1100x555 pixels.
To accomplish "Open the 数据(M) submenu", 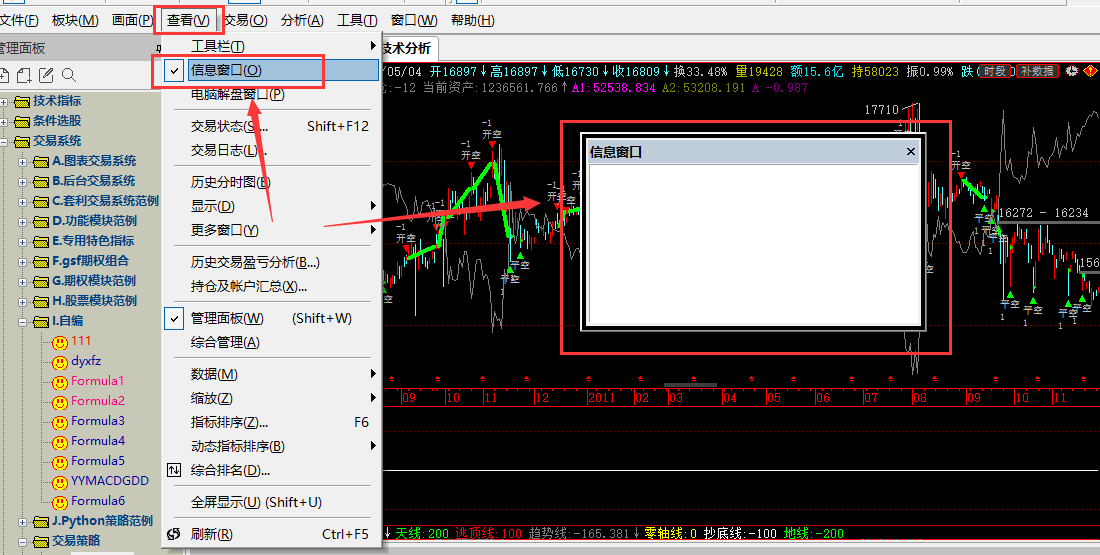I will point(273,374).
